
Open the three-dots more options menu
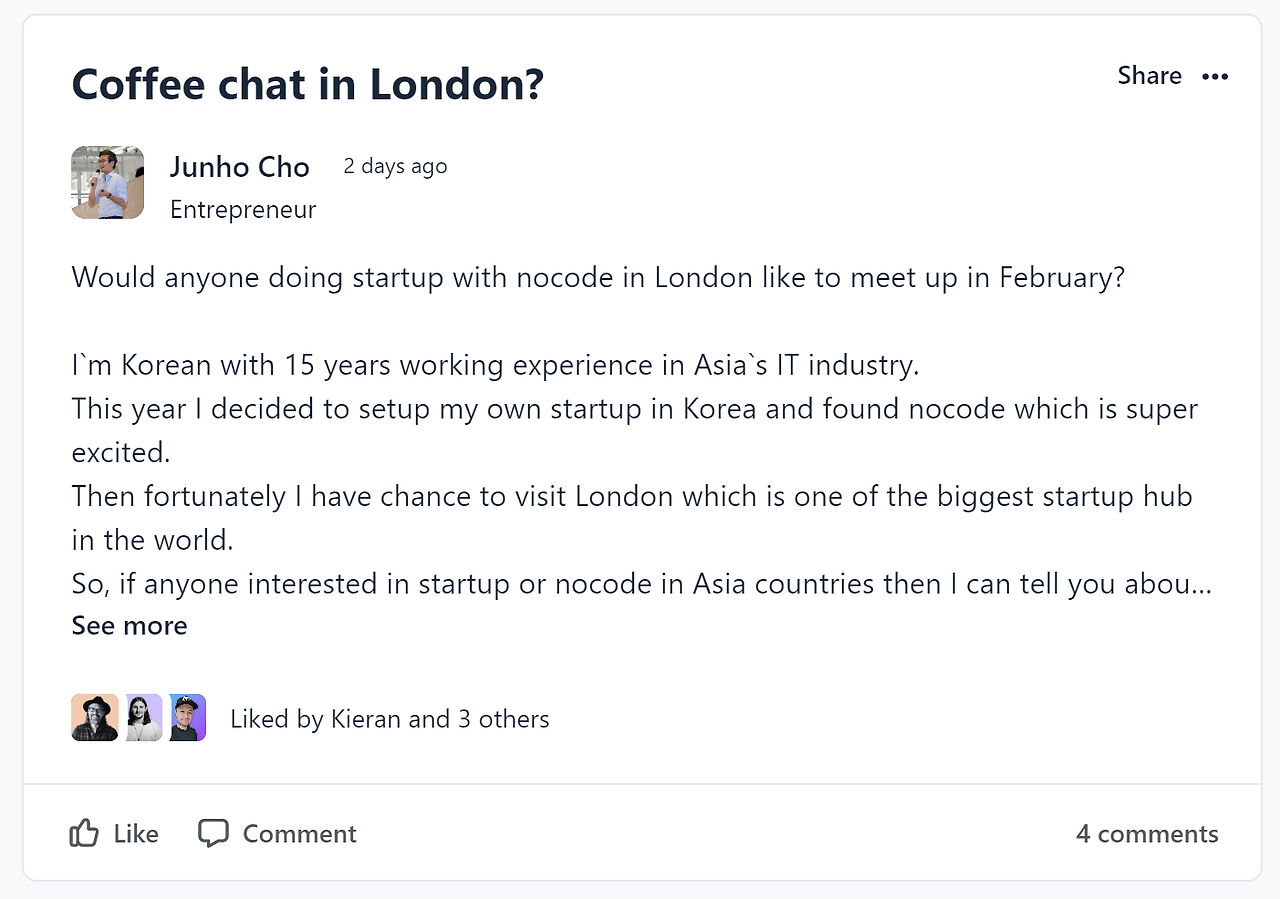[x=1215, y=76]
